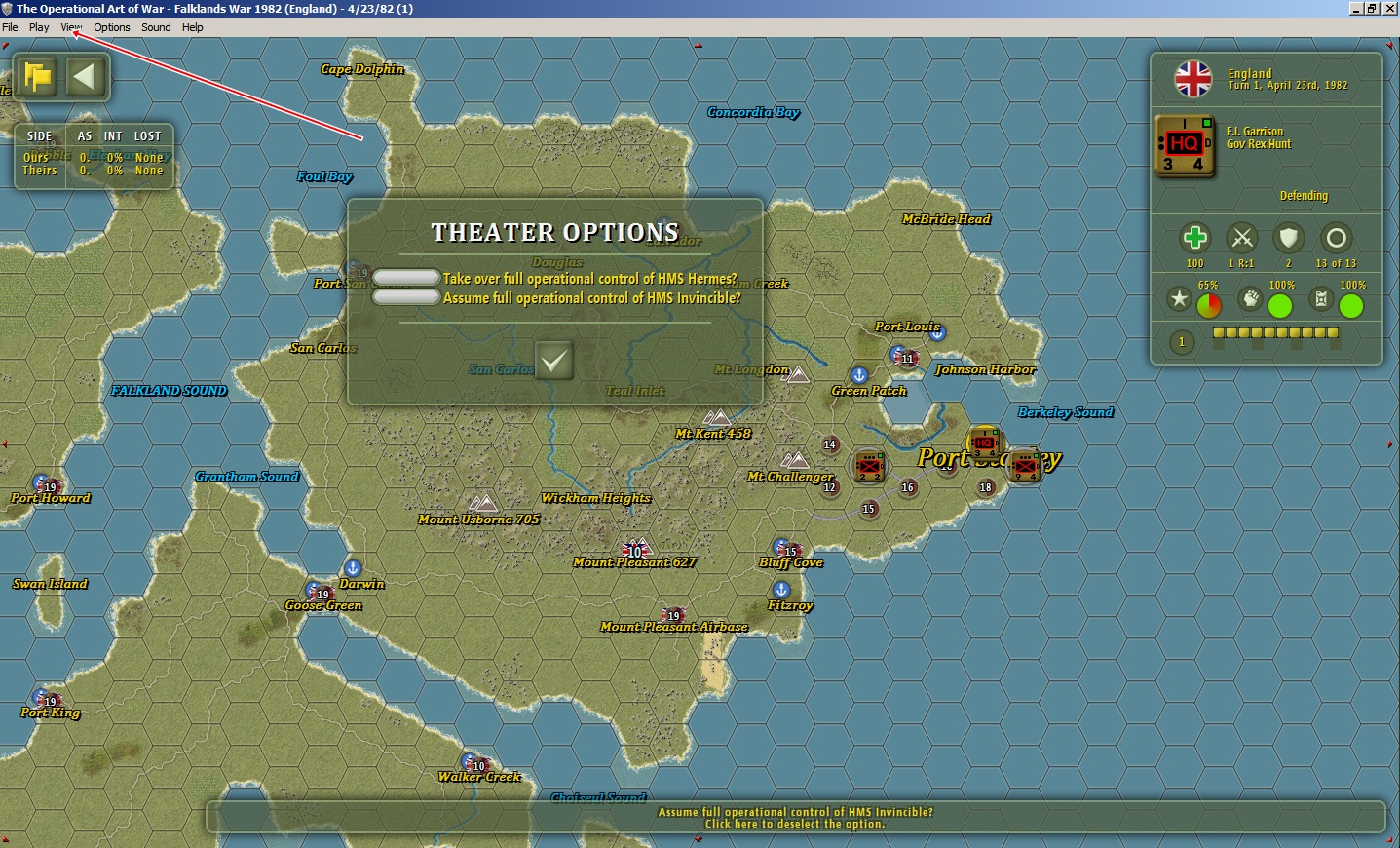Select the HQ unit at Port Stanley
This screenshot has width=1400, height=848.
(985, 443)
